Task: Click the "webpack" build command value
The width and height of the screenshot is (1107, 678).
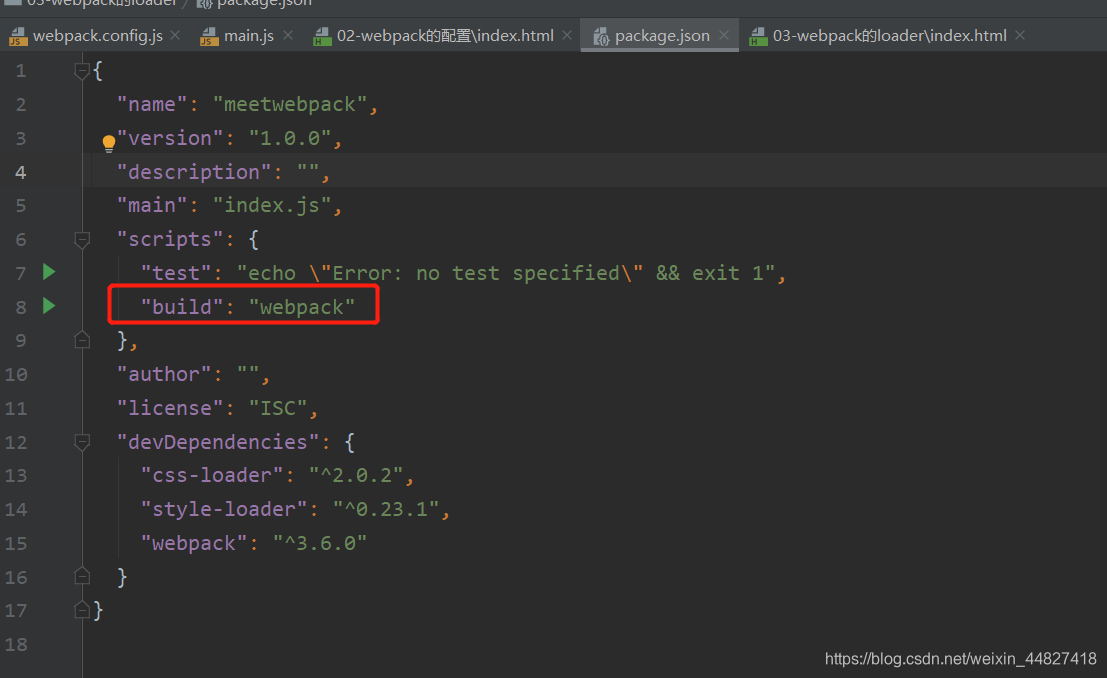Action: pos(301,307)
